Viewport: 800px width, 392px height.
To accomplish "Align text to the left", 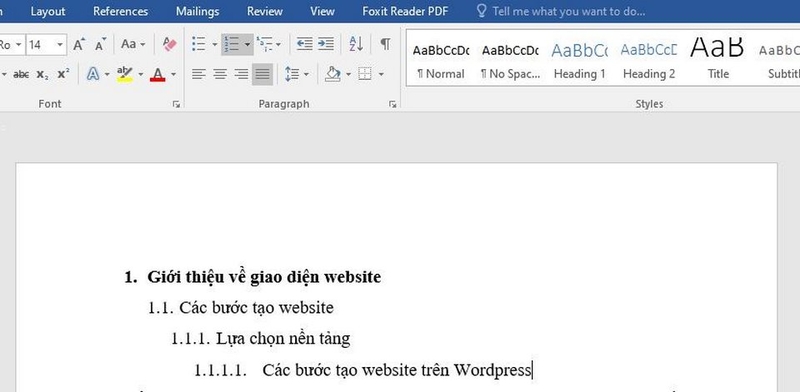I will click(198, 75).
